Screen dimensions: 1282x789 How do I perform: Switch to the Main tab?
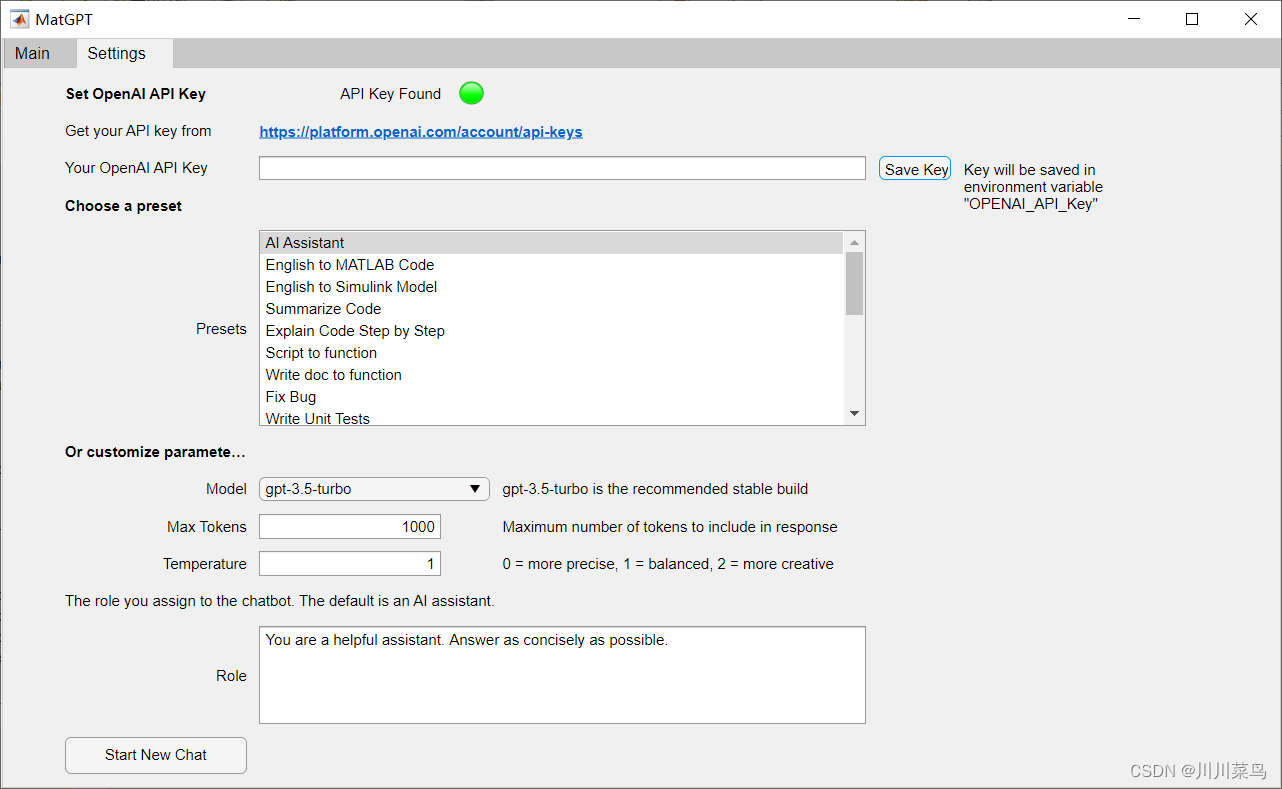(33, 53)
